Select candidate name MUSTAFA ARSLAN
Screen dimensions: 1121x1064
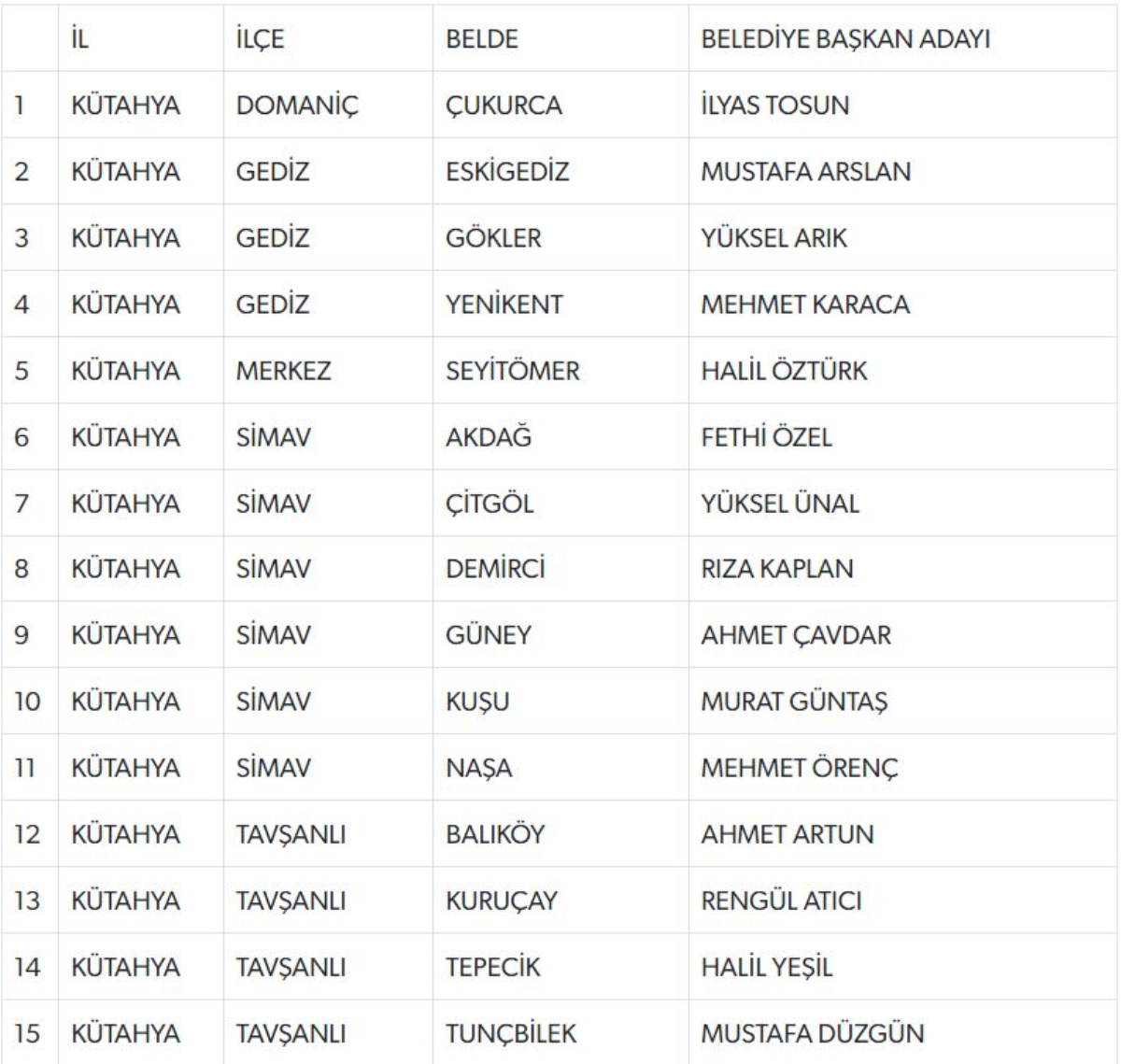(805, 172)
